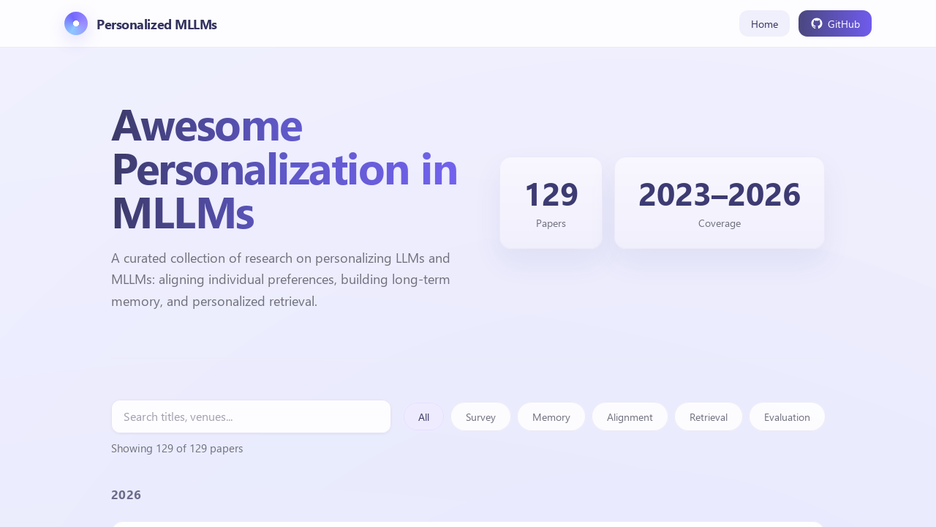Click the GitHub octocat icon
This screenshot has height=527, width=936.
(817, 24)
